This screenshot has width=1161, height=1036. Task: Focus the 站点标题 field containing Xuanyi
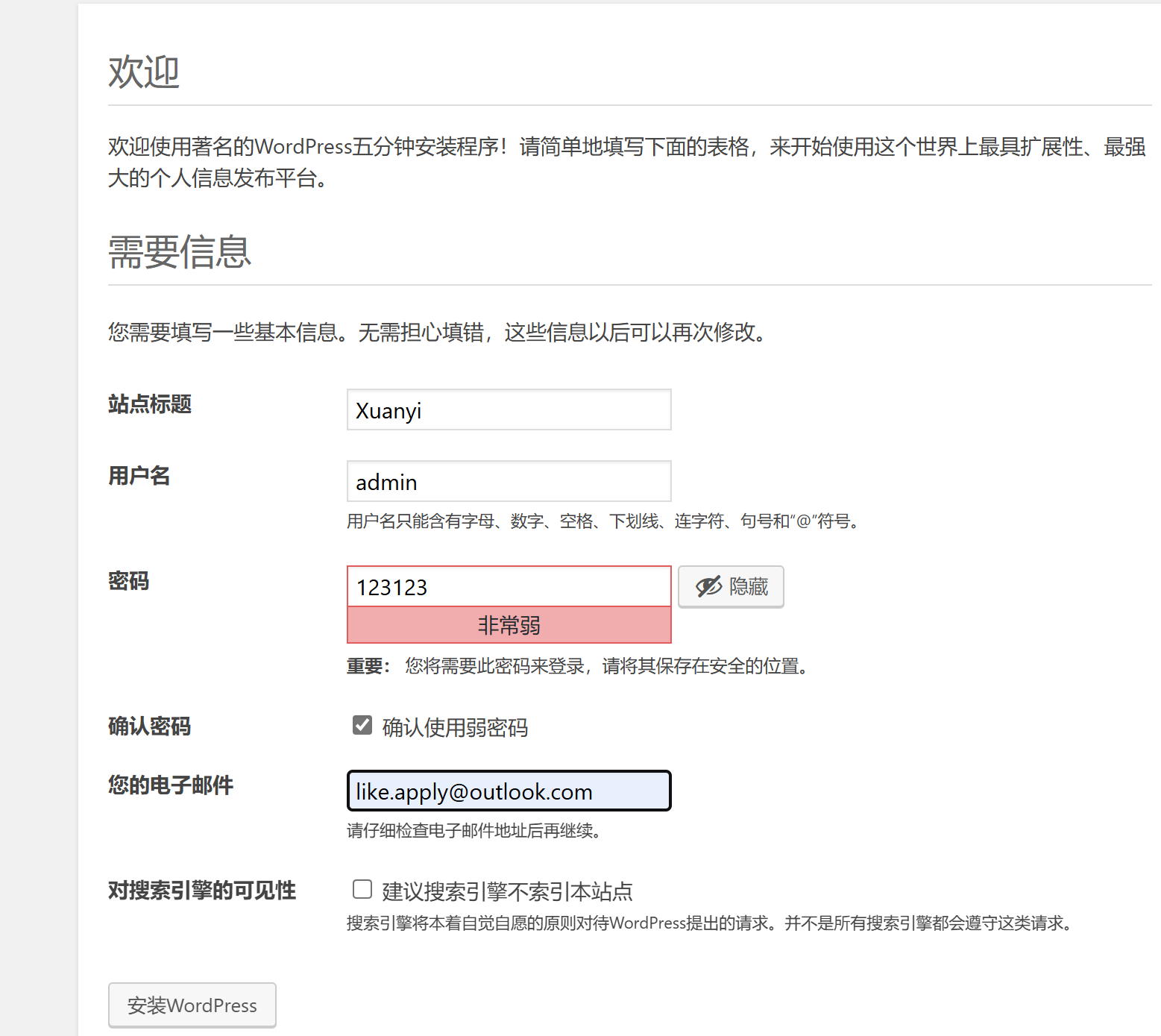pos(509,410)
